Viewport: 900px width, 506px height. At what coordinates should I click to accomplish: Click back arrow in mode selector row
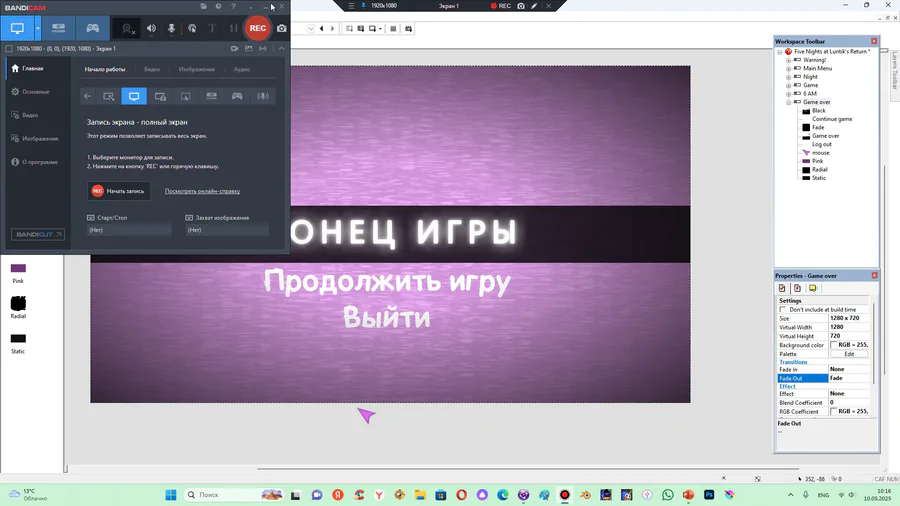coord(87,96)
